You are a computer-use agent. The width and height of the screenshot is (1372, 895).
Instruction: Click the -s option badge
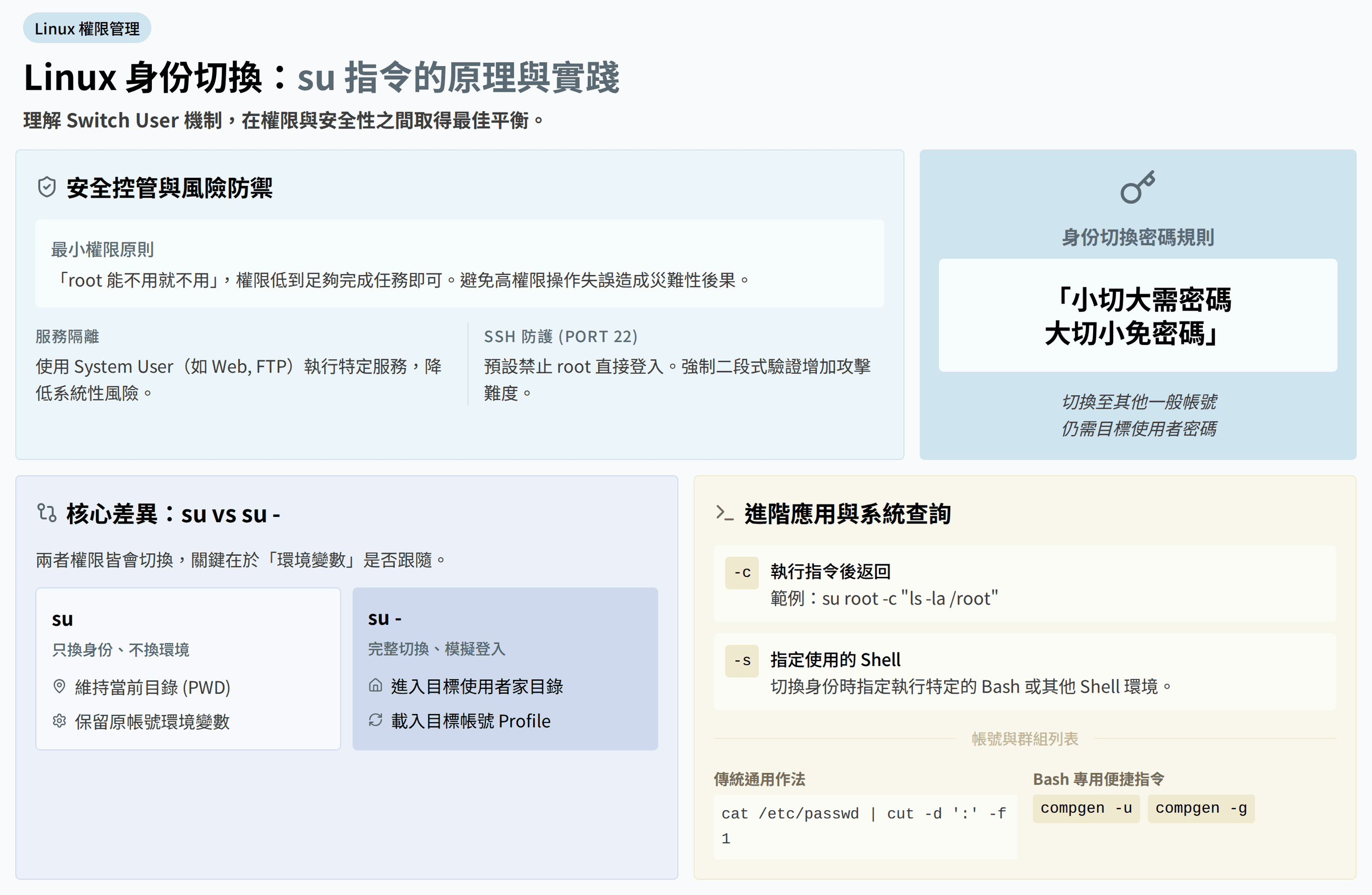(741, 660)
